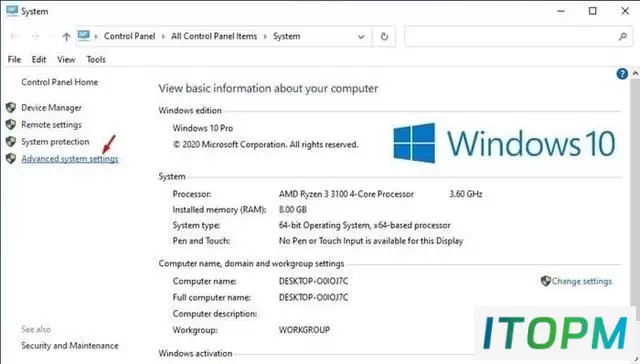Minimize the System window
Viewport: 640px width, 364px height.
click(x=561, y=11)
